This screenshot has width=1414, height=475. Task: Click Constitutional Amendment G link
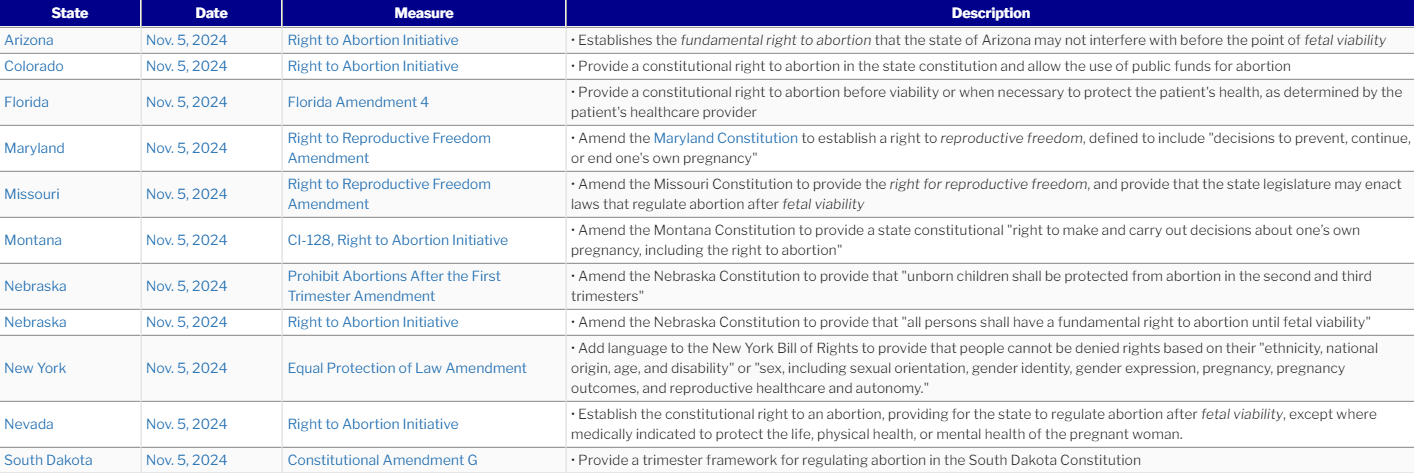pyautogui.click(x=382, y=460)
